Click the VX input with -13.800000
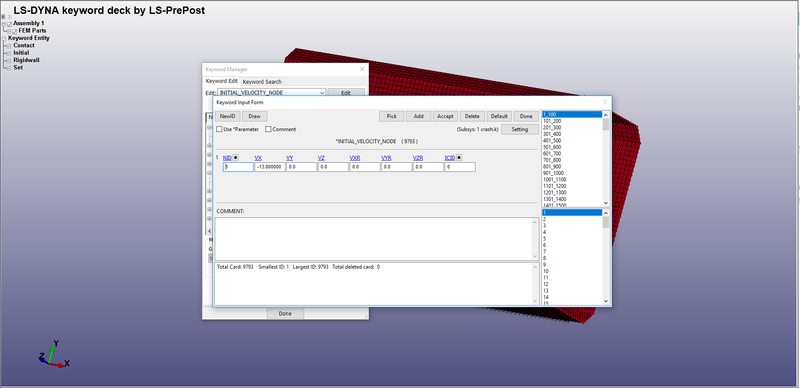The width and height of the screenshot is (800, 388). click(x=270, y=167)
